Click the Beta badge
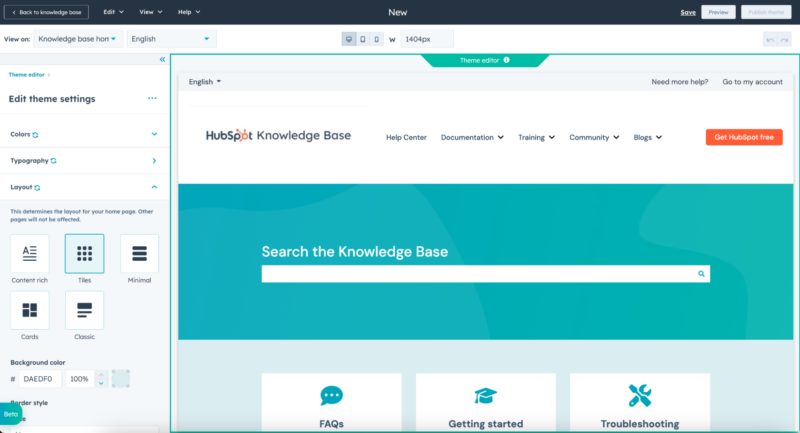 (11, 414)
